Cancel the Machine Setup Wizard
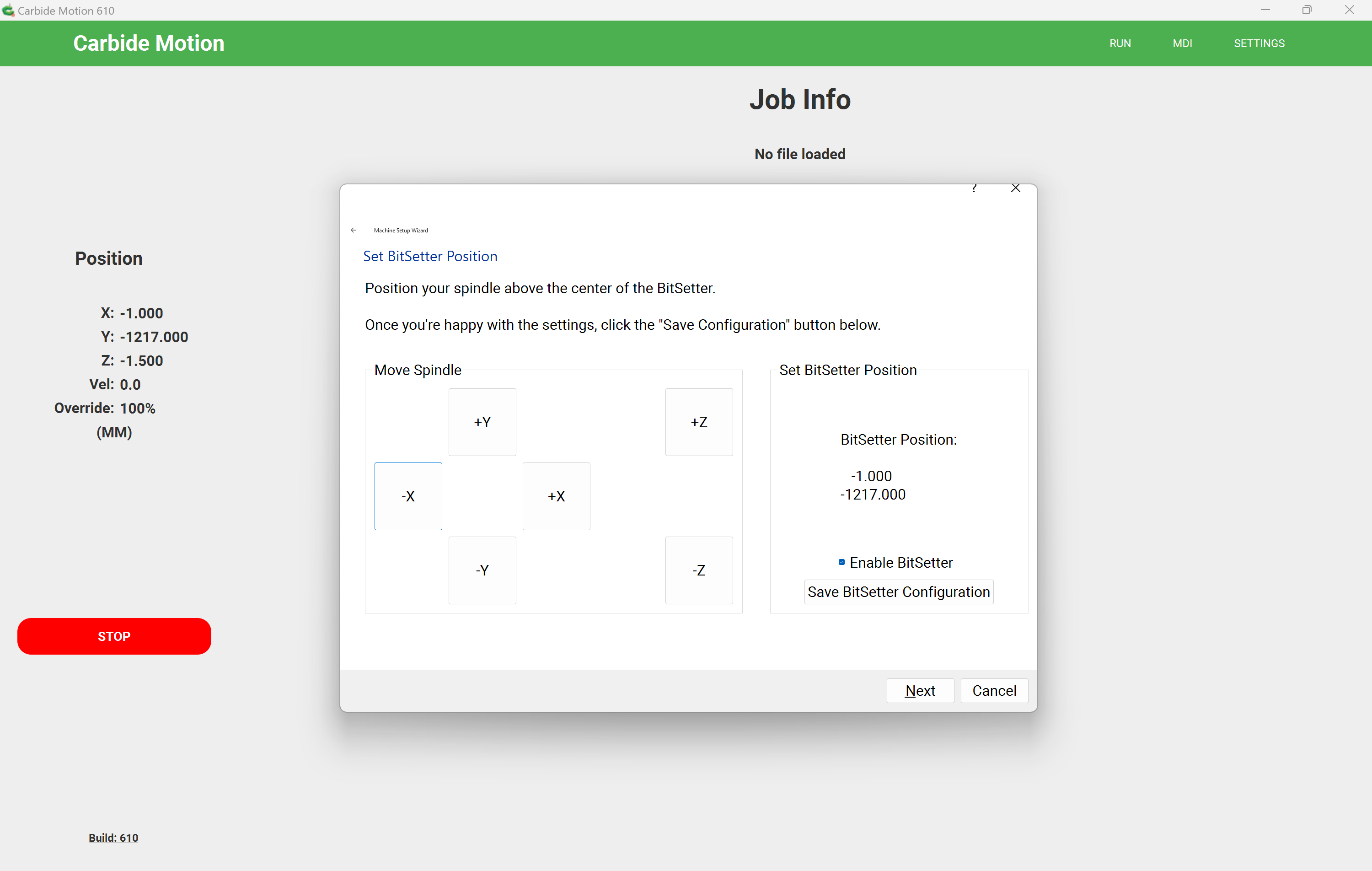Screen dimensions: 1372x871 (994, 690)
